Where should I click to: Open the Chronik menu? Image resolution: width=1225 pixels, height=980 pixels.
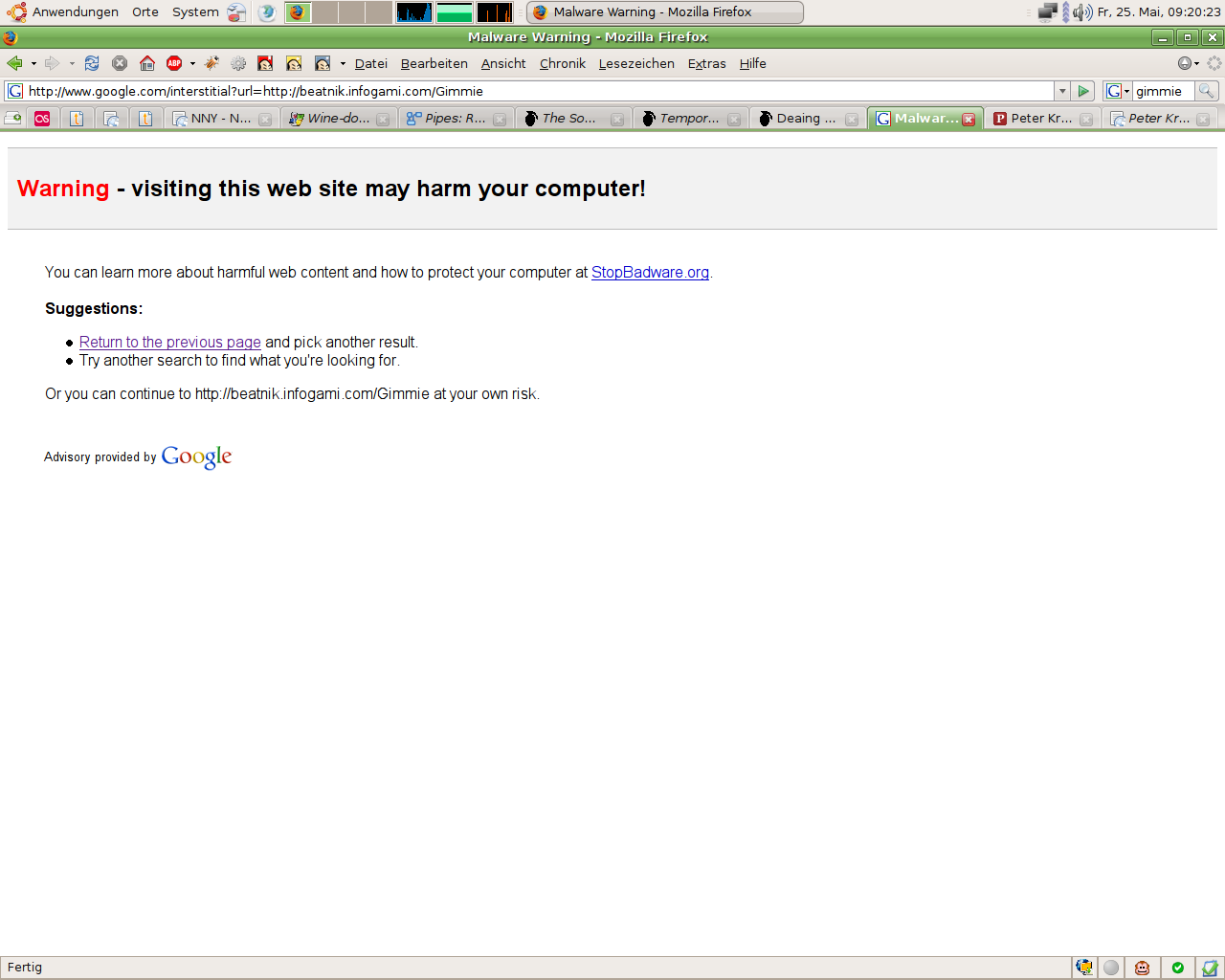[x=563, y=64]
